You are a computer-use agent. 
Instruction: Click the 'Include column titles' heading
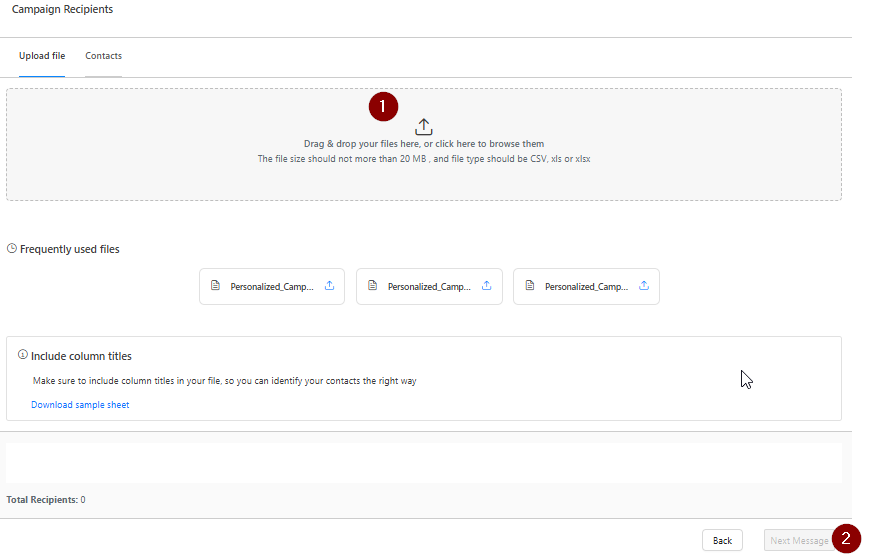coord(81,356)
